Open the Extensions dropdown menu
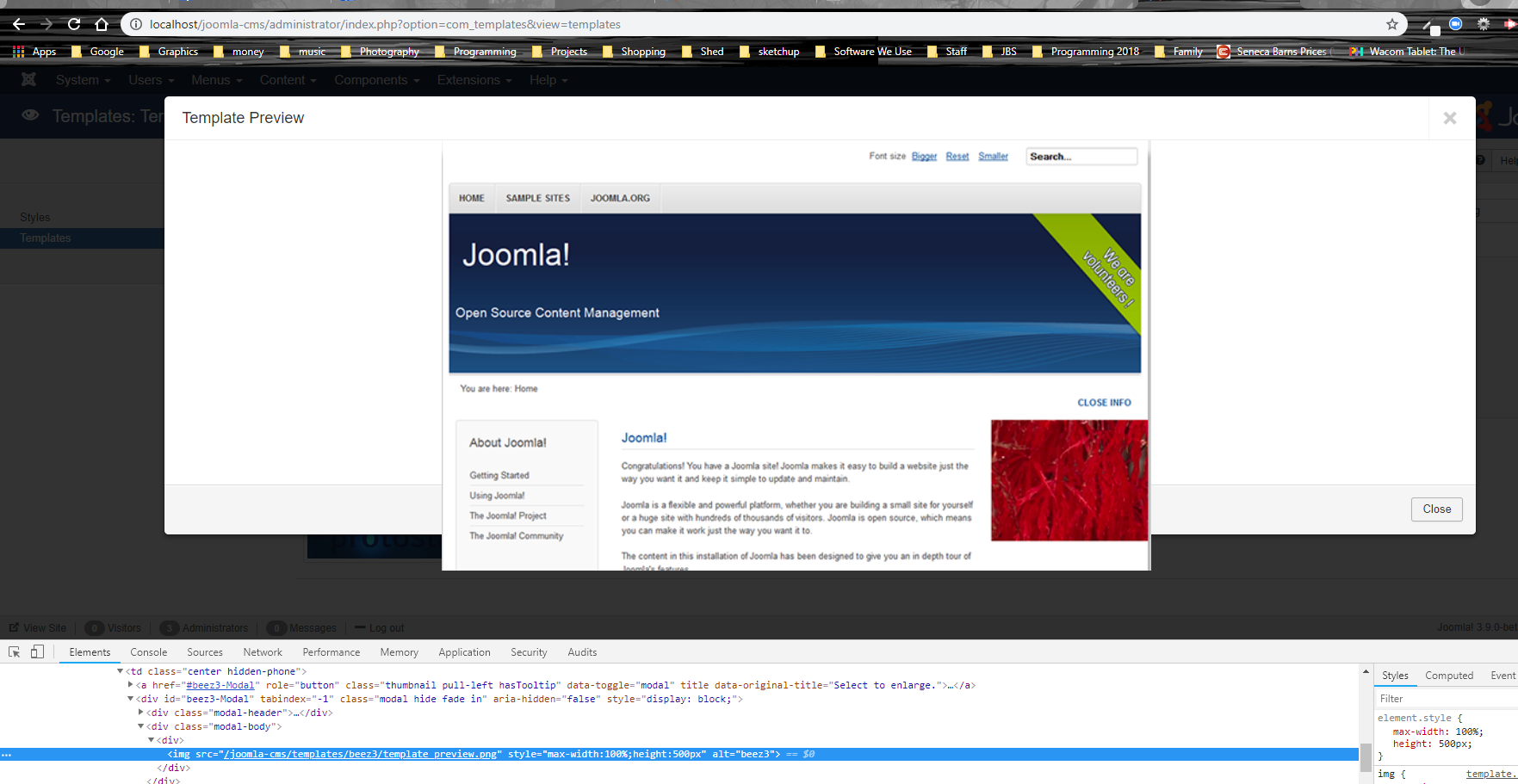The width and height of the screenshot is (1518, 784). click(x=474, y=80)
